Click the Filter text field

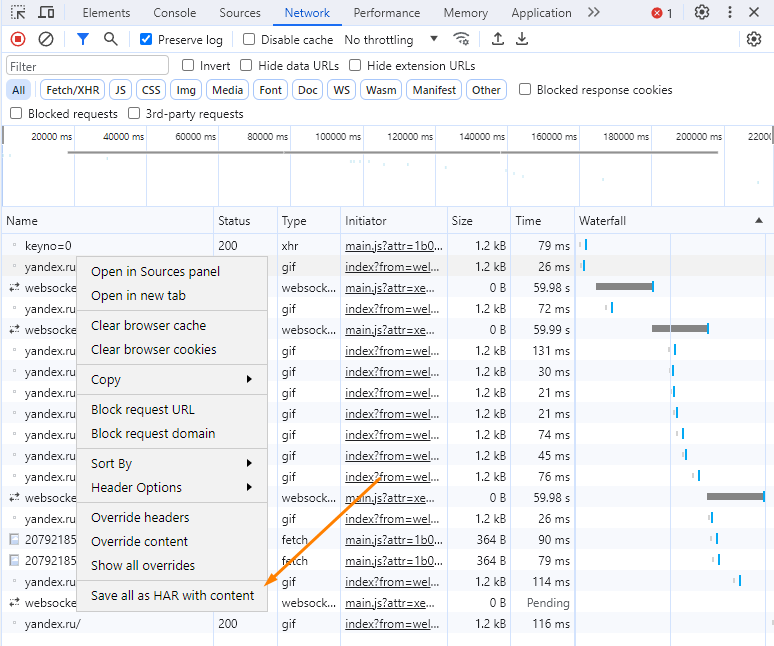[87, 66]
